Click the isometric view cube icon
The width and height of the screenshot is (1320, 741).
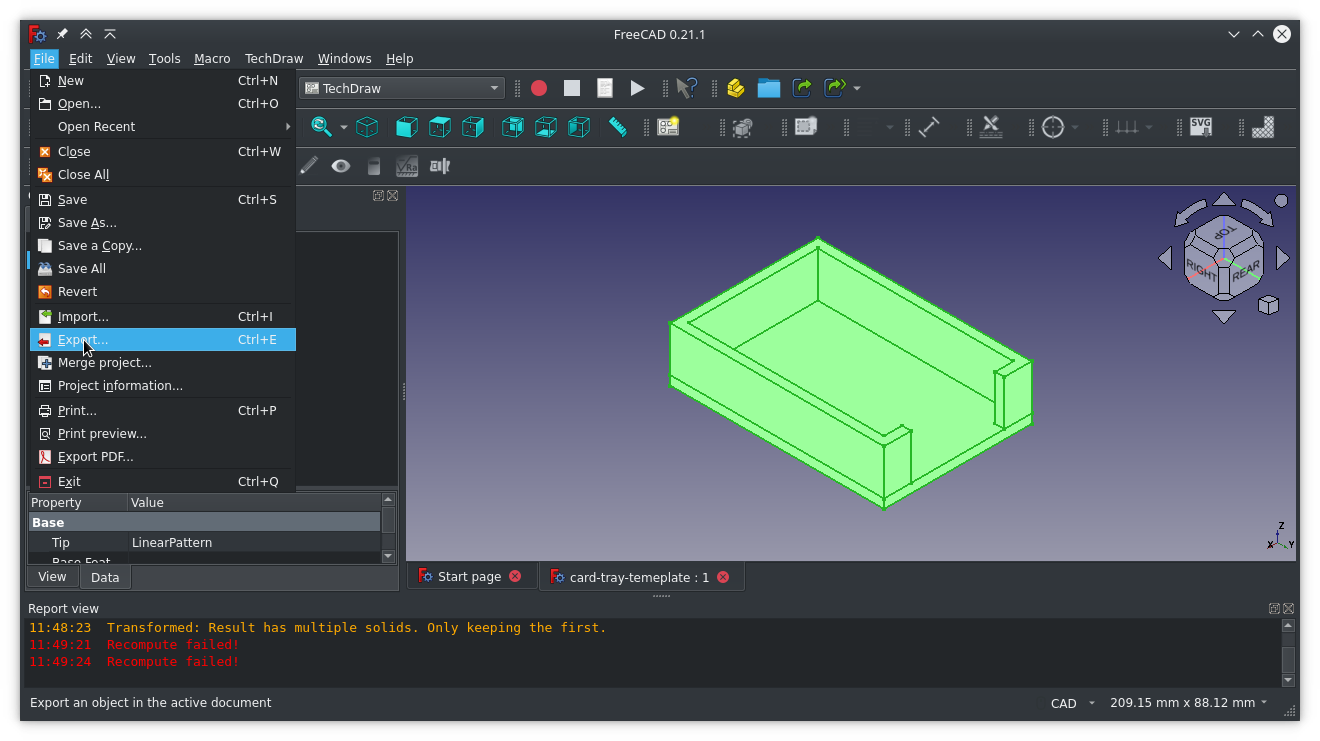367,127
